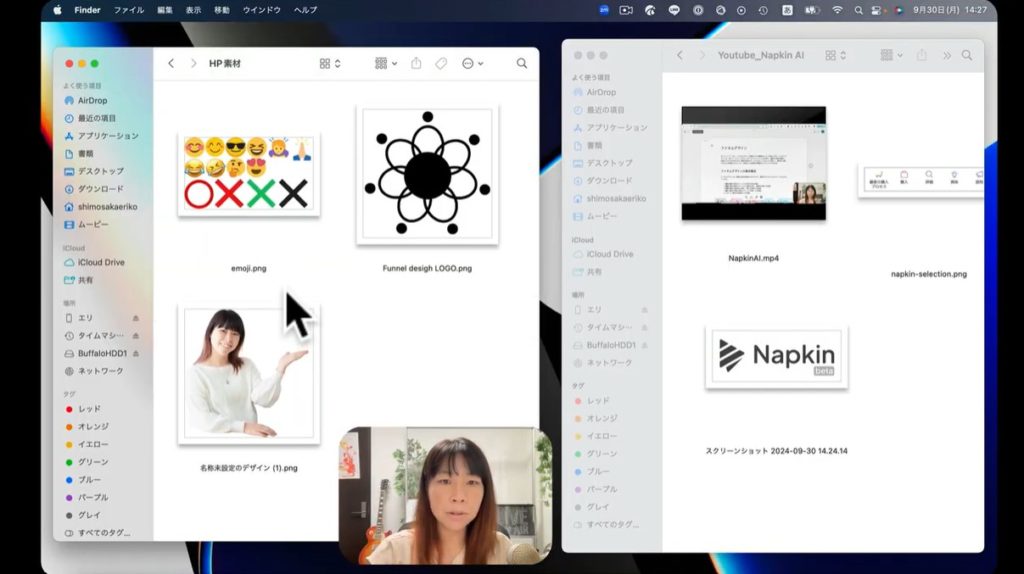The width and height of the screenshot is (1024, 574).
Task: Open Control Center from the menu bar
Action: pos(876,10)
